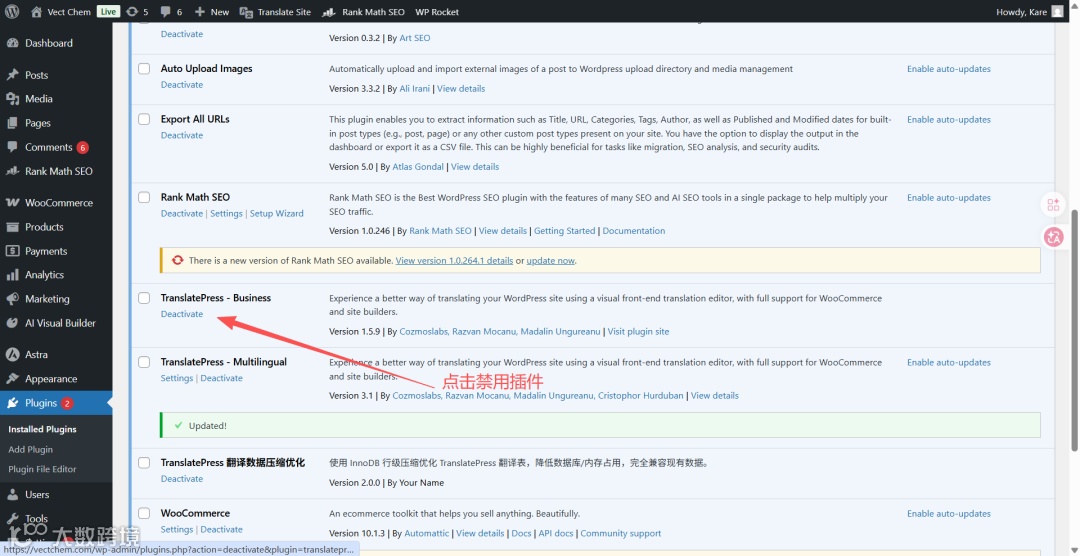Screen dimensions: 1080x556
Task: Tick the Rank Math SEO plugin checkbox
Action: (144, 197)
